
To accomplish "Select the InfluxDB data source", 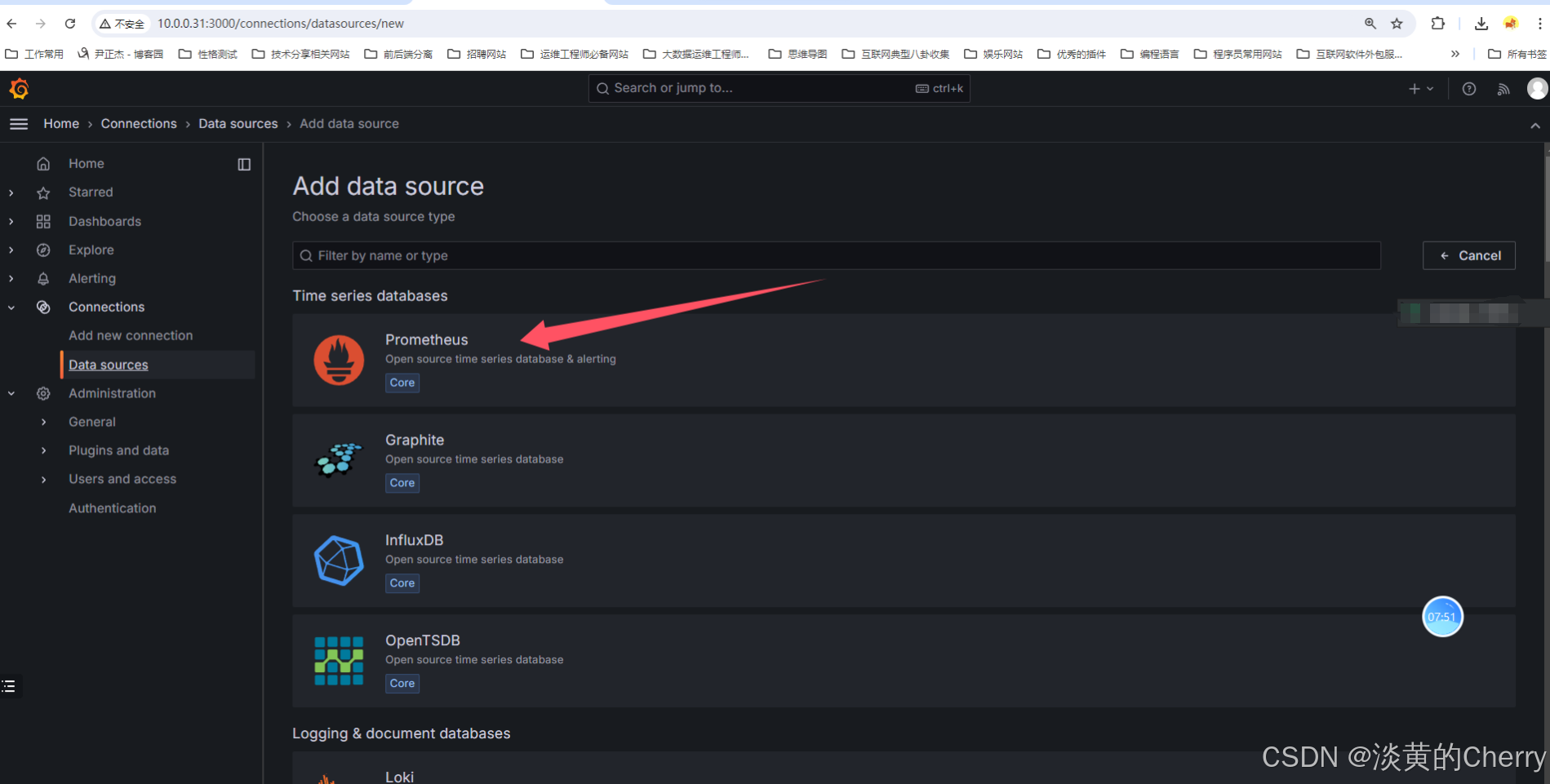I will pos(904,561).
